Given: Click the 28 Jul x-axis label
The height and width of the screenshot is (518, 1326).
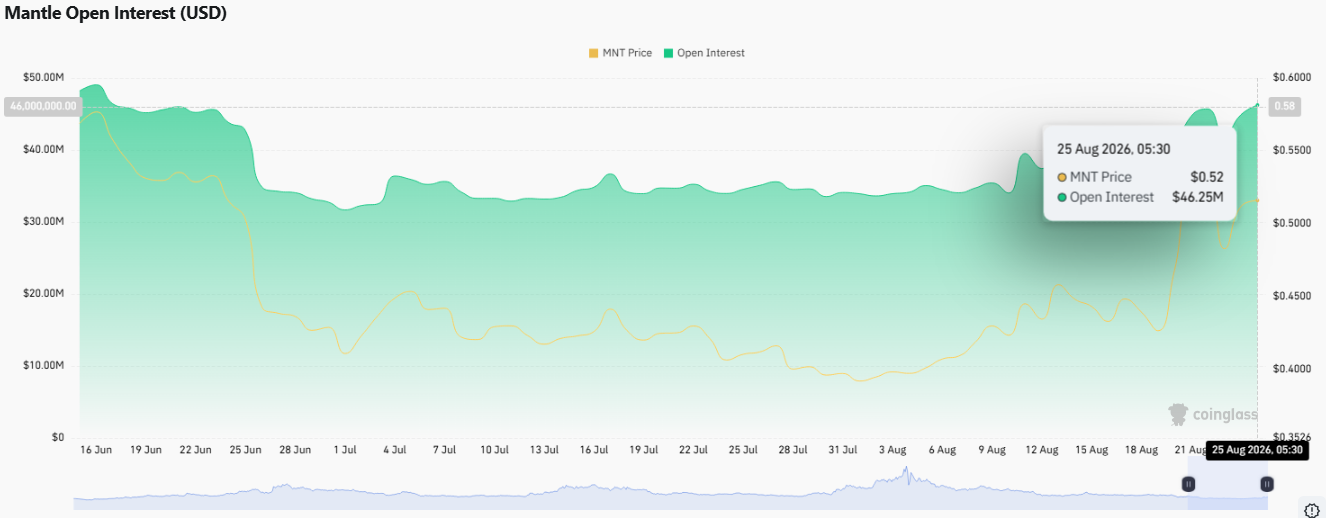Looking at the screenshot, I should point(793,450).
